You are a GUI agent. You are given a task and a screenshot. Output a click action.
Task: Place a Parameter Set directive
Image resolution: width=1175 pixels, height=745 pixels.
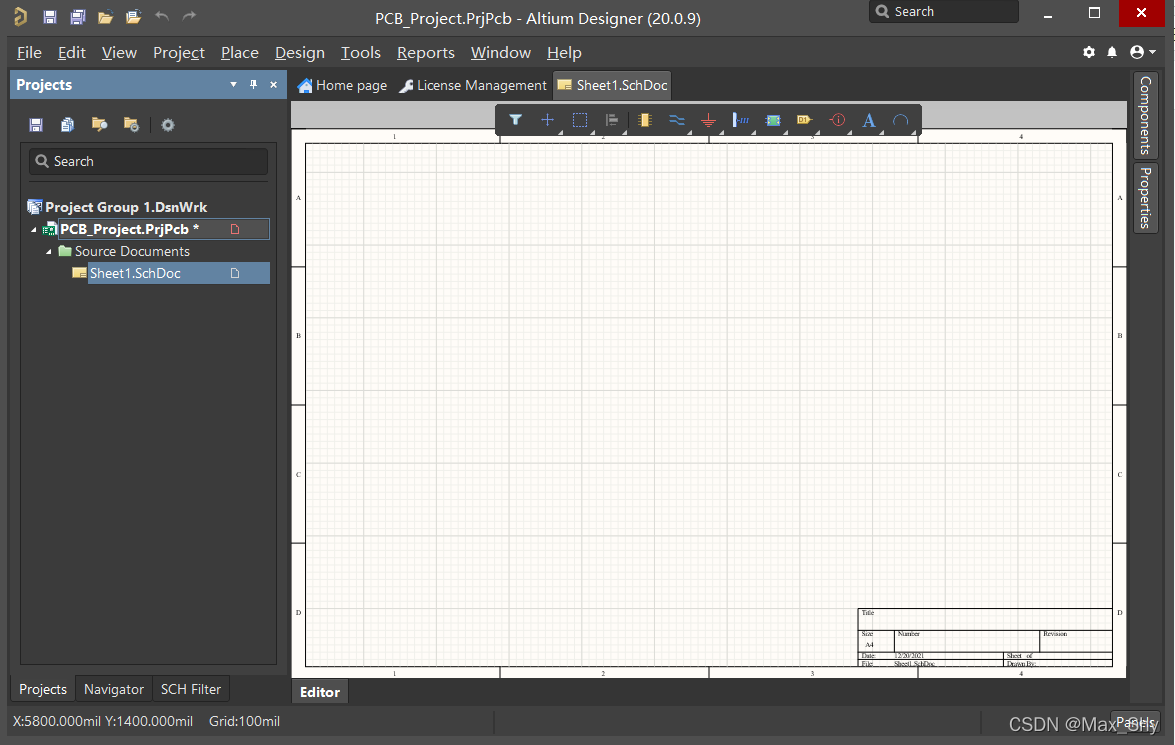coord(837,120)
